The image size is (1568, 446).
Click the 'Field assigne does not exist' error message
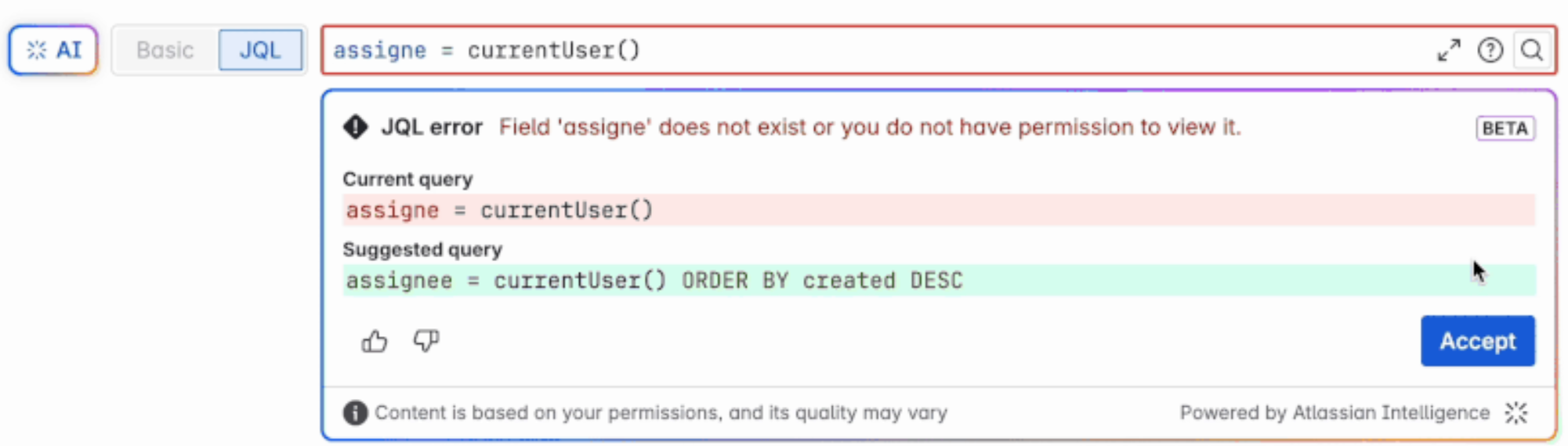870,127
